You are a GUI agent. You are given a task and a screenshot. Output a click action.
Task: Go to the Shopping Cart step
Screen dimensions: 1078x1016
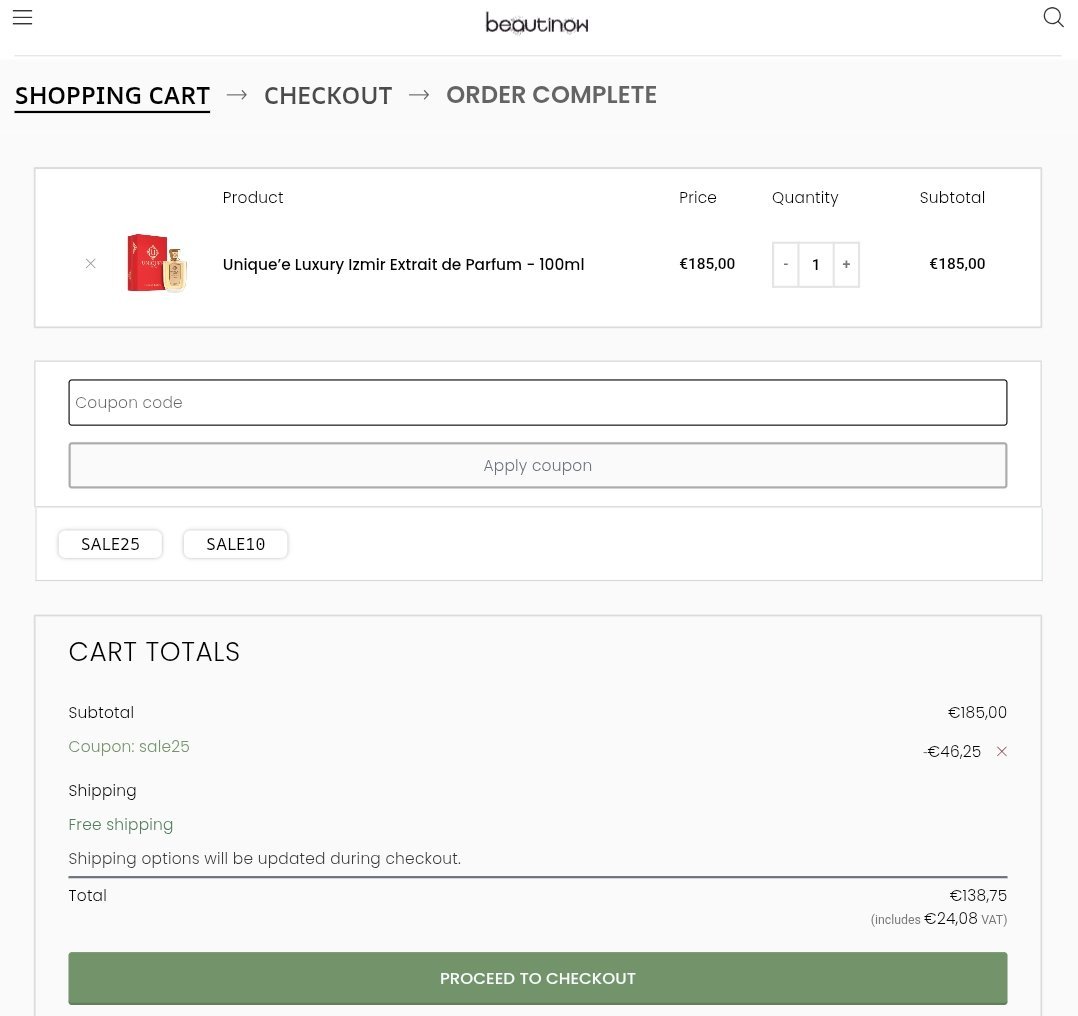click(112, 96)
